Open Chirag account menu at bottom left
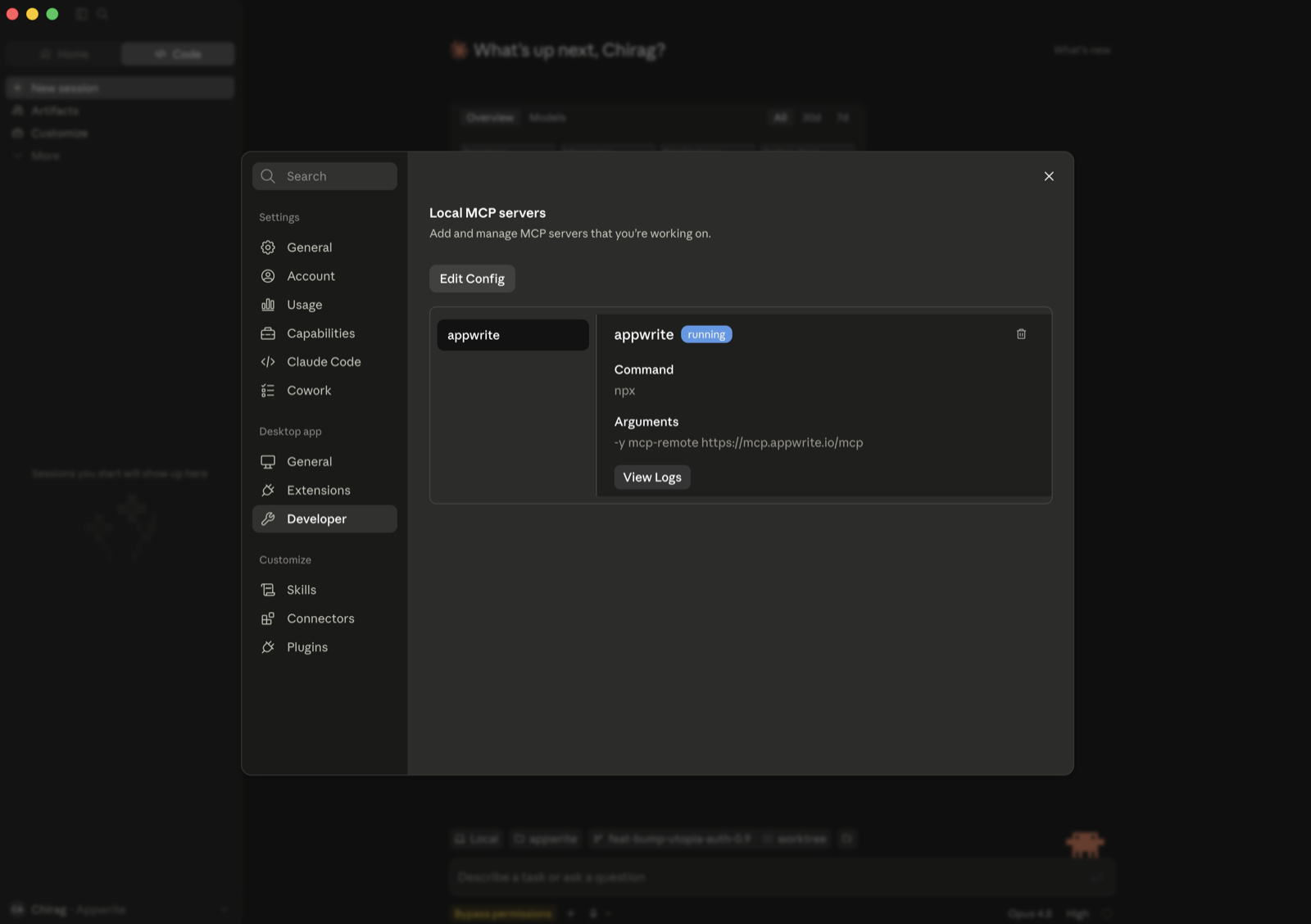This screenshot has height=924, width=1311. coord(120,909)
